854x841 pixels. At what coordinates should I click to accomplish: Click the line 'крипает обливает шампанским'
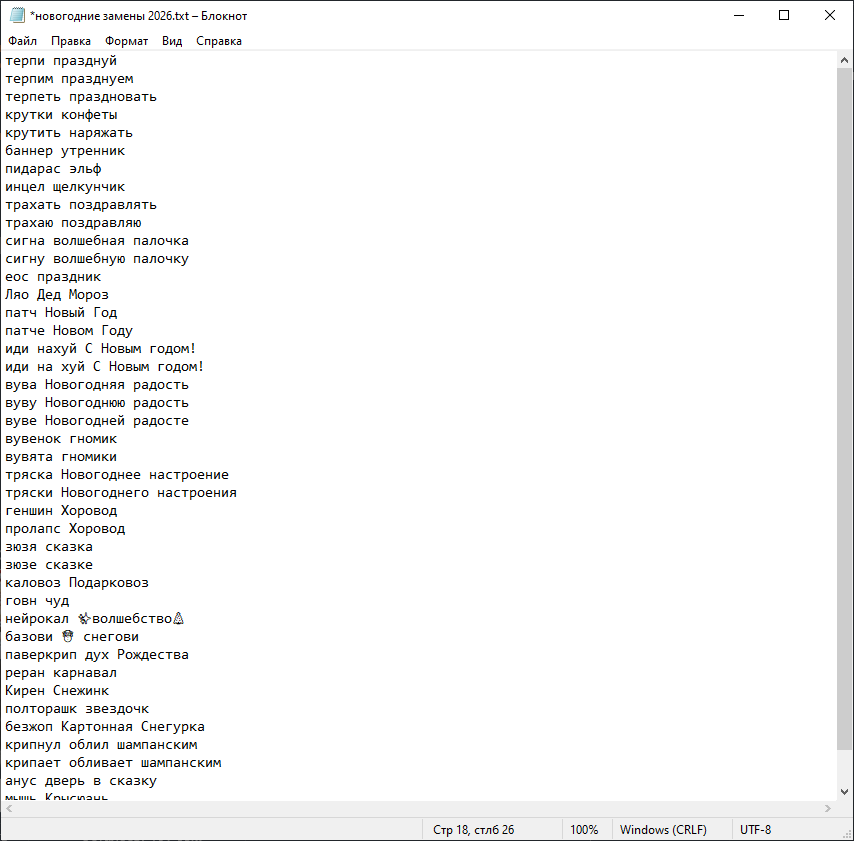[113, 763]
